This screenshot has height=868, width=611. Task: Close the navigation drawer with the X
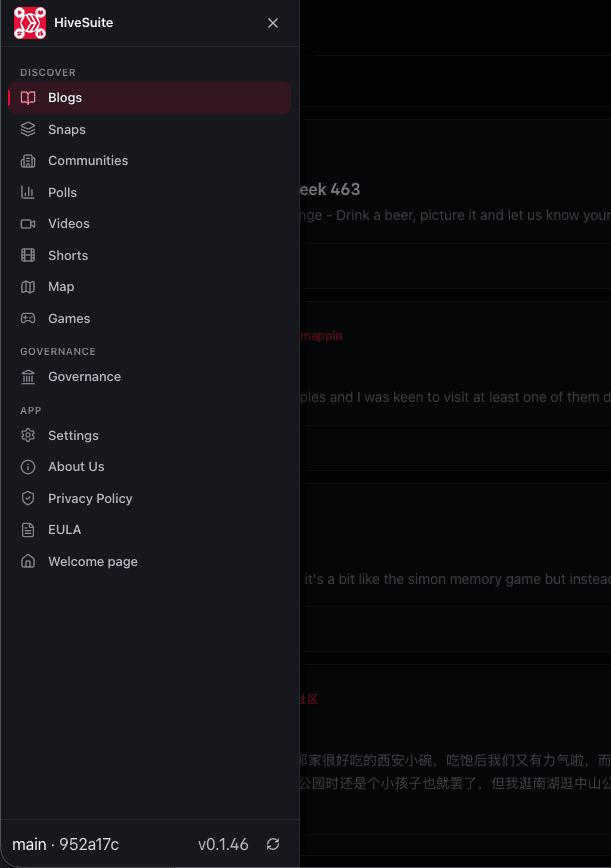(x=273, y=23)
